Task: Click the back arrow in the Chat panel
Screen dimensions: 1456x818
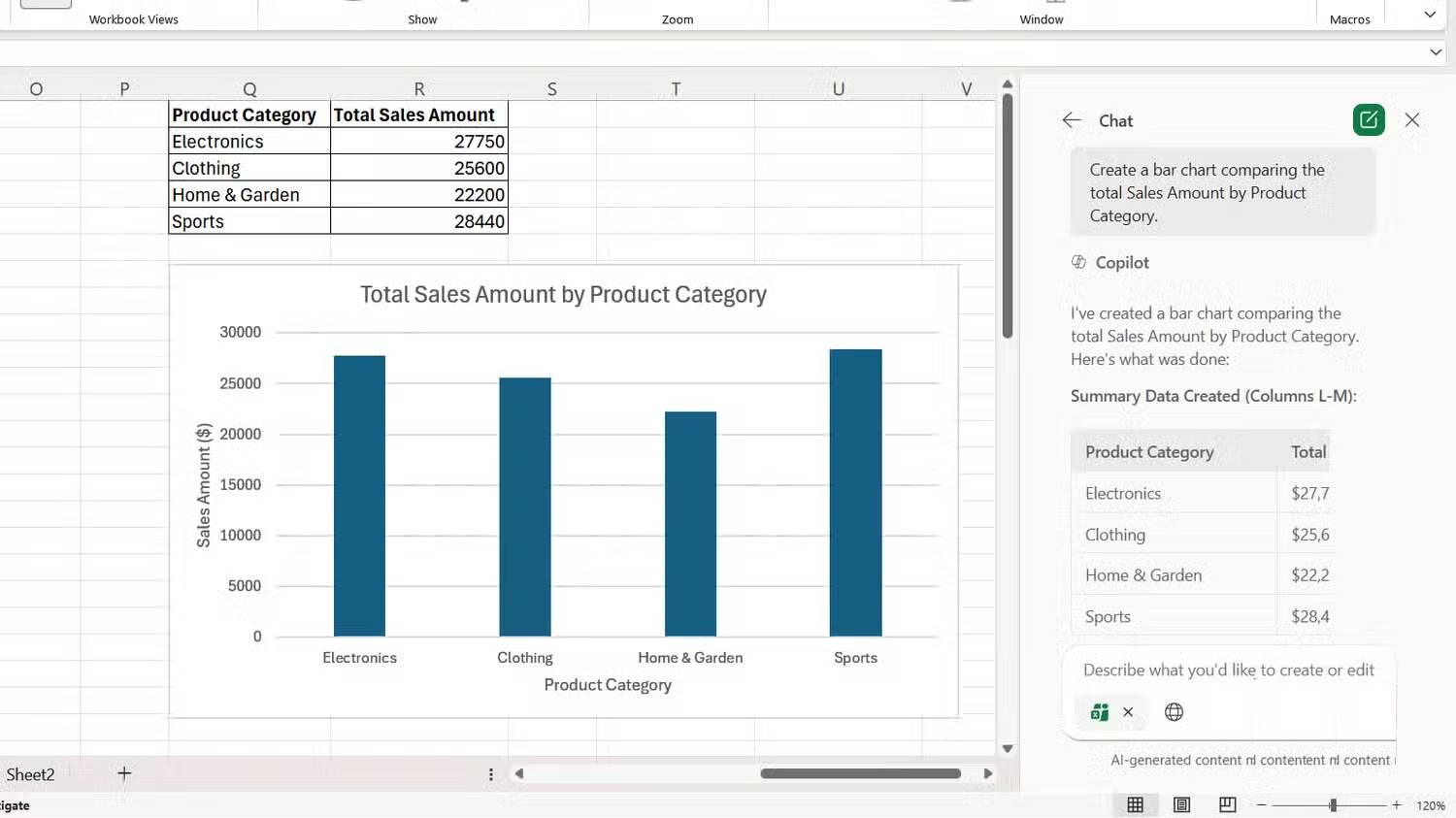Action: 1071,119
